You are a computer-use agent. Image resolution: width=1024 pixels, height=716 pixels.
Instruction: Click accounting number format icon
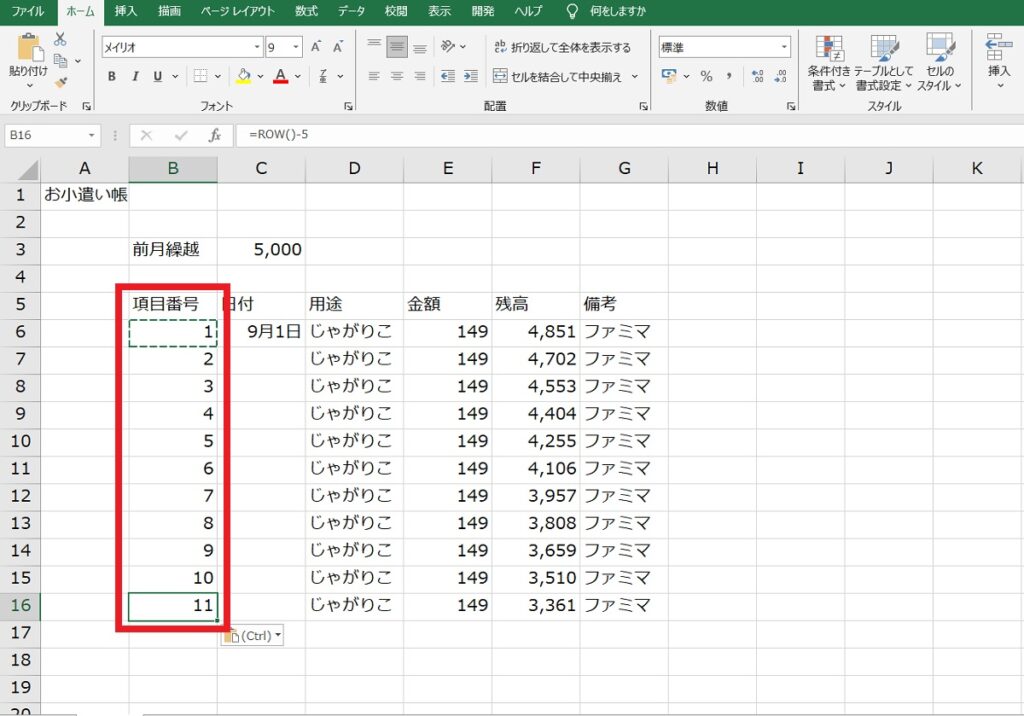click(x=669, y=76)
